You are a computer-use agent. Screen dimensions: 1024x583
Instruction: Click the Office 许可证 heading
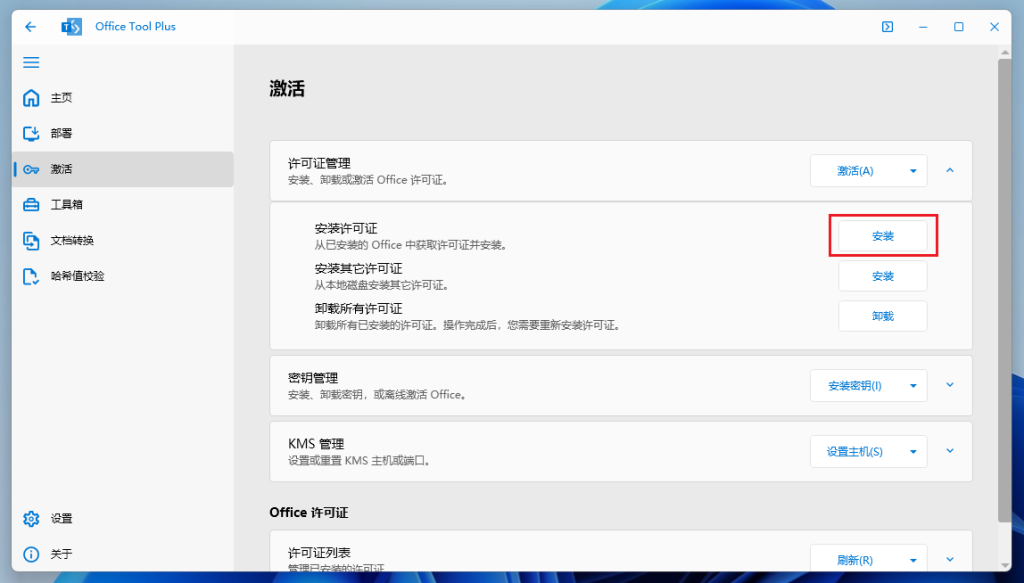click(x=309, y=513)
